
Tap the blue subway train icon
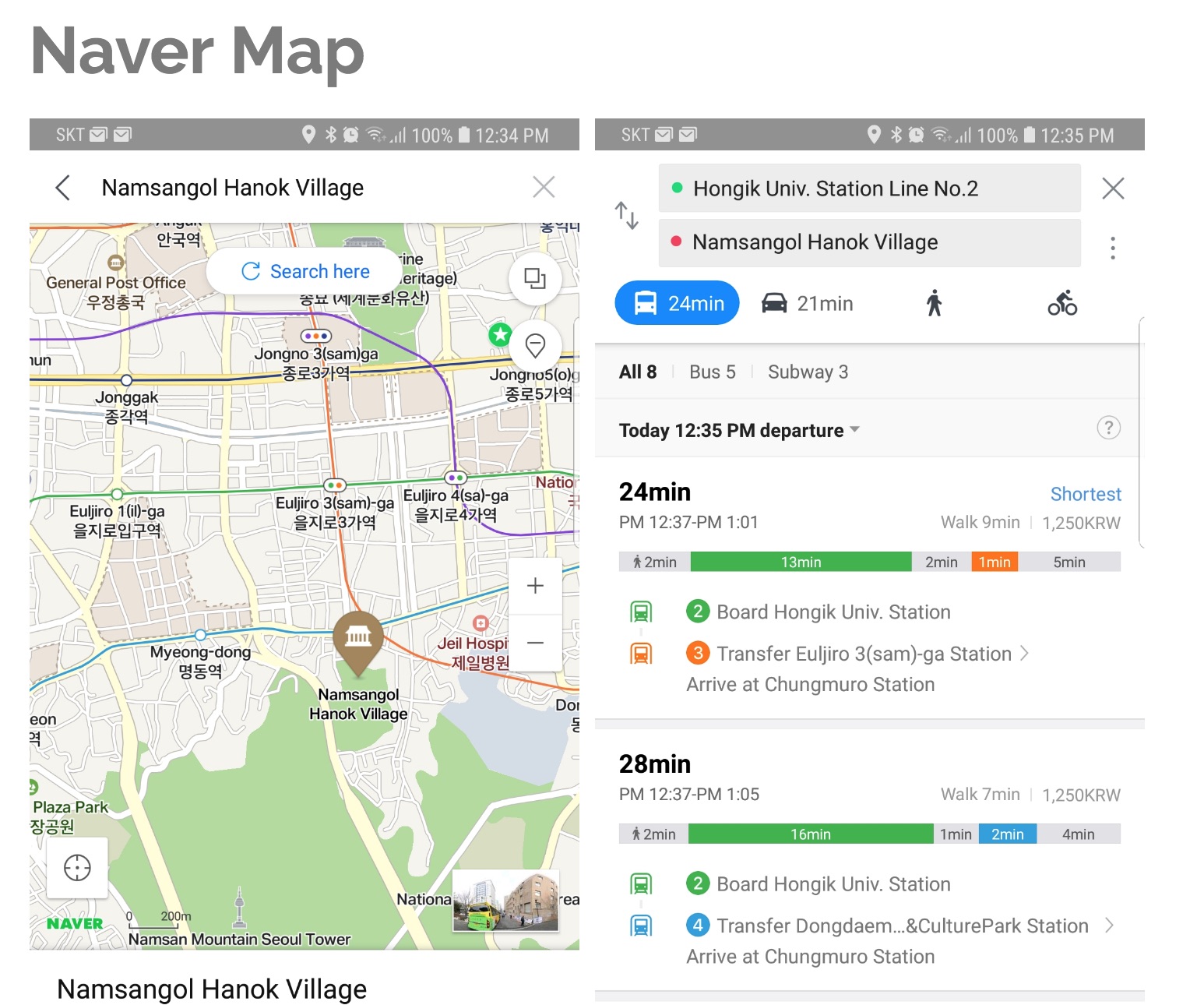click(x=641, y=926)
